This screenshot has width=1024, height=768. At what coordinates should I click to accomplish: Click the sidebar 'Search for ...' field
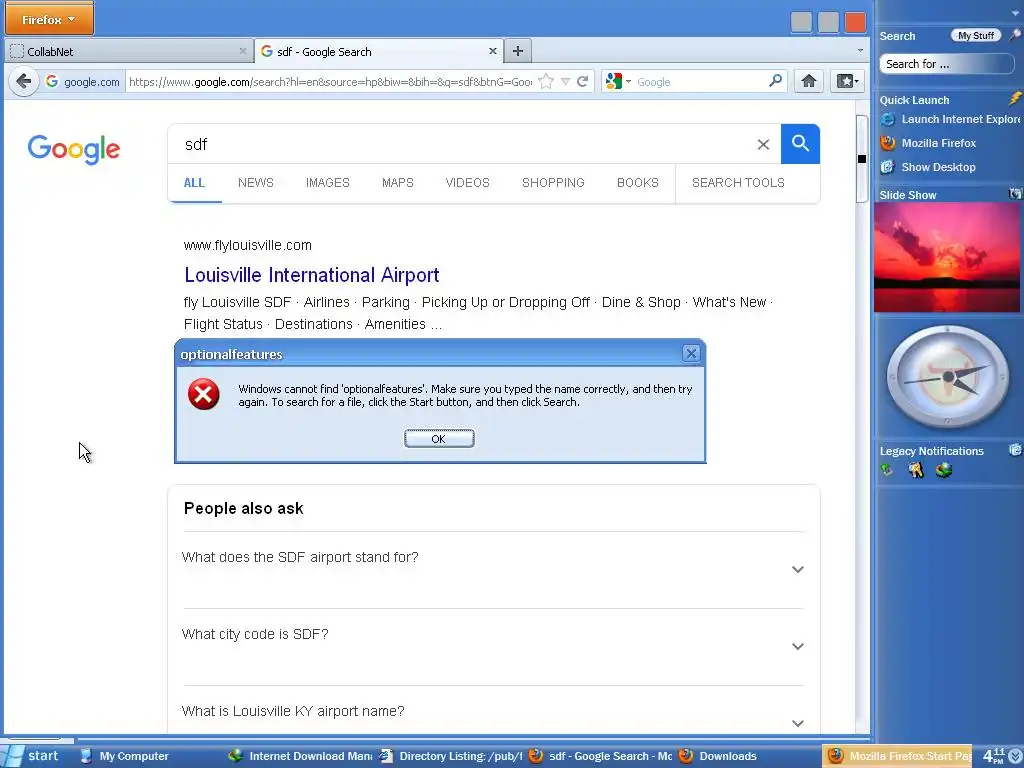click(x=946, y=63)
